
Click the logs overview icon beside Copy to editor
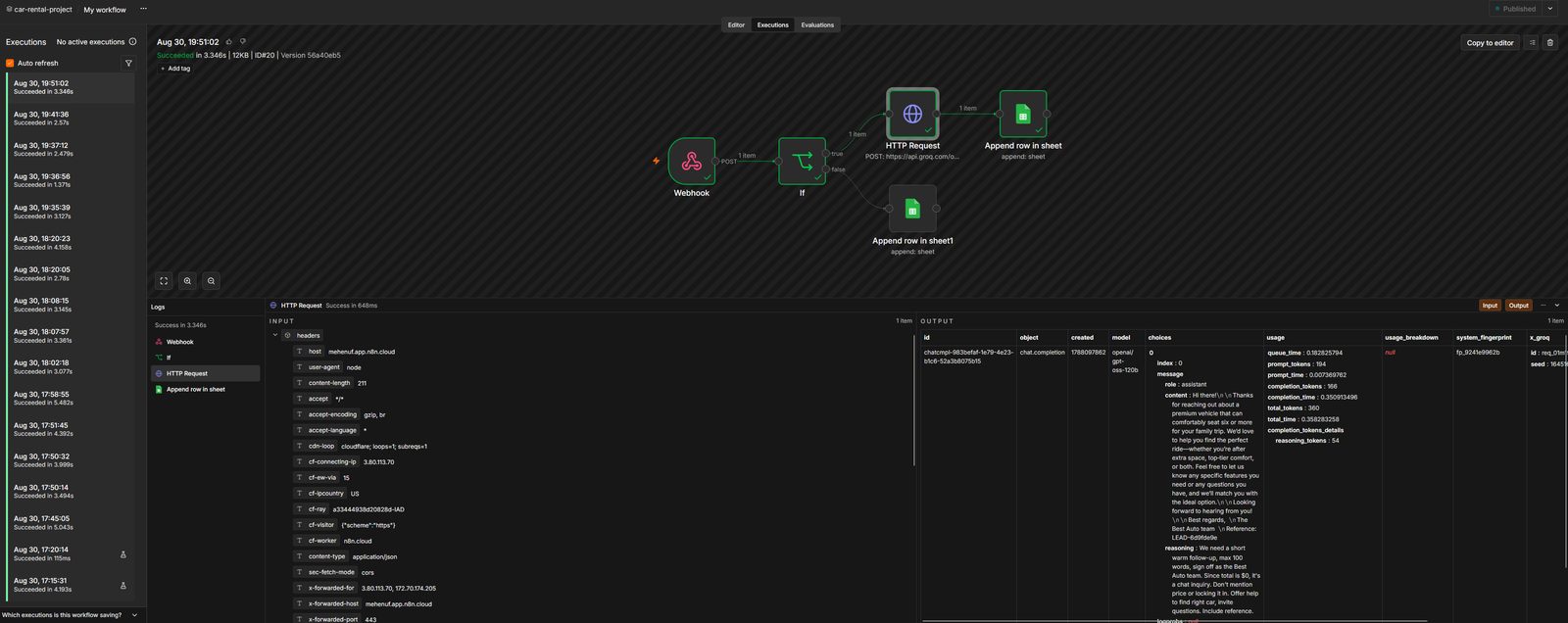(x=1531, y=42)
